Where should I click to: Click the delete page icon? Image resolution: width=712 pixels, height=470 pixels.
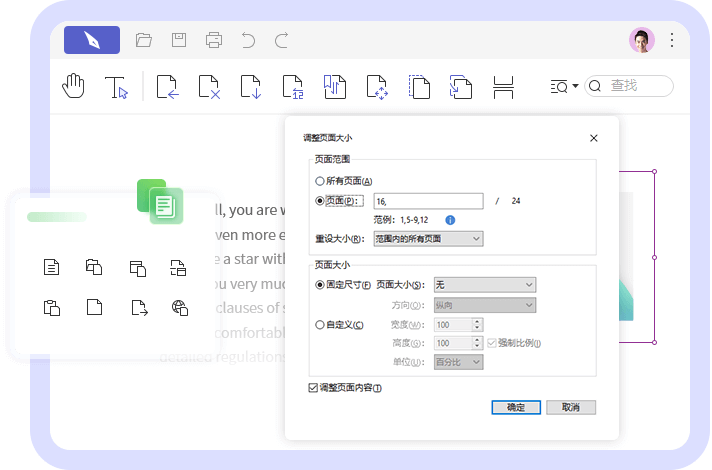[209, 87]
